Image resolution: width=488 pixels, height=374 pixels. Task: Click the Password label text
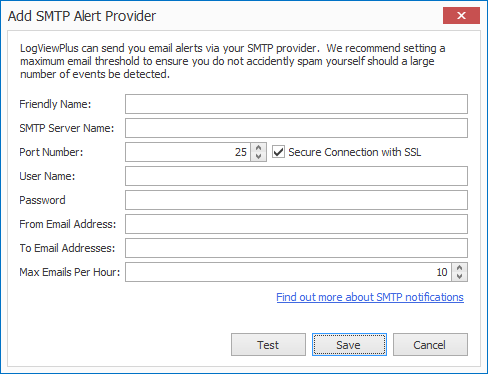[42, 200]
